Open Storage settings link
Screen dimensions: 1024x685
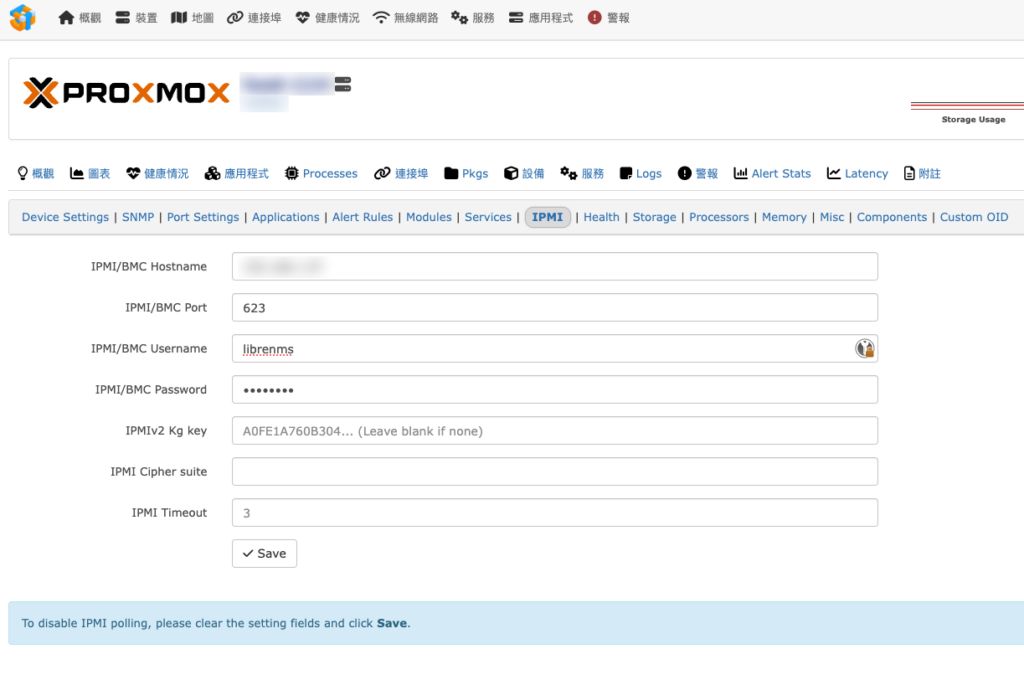tap(654, 217)
